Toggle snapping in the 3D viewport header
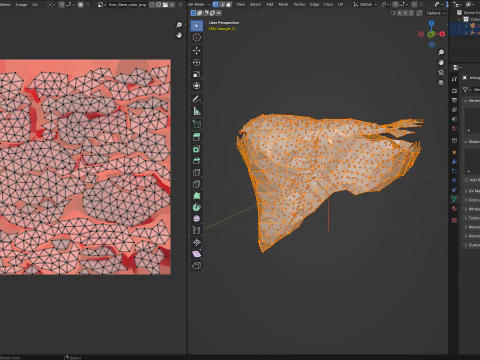 point(395,4)
